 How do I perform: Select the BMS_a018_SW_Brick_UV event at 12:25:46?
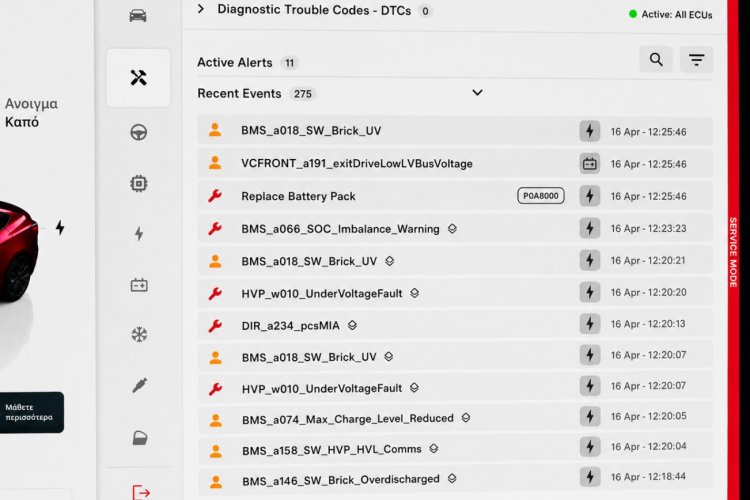coord(455,131)
